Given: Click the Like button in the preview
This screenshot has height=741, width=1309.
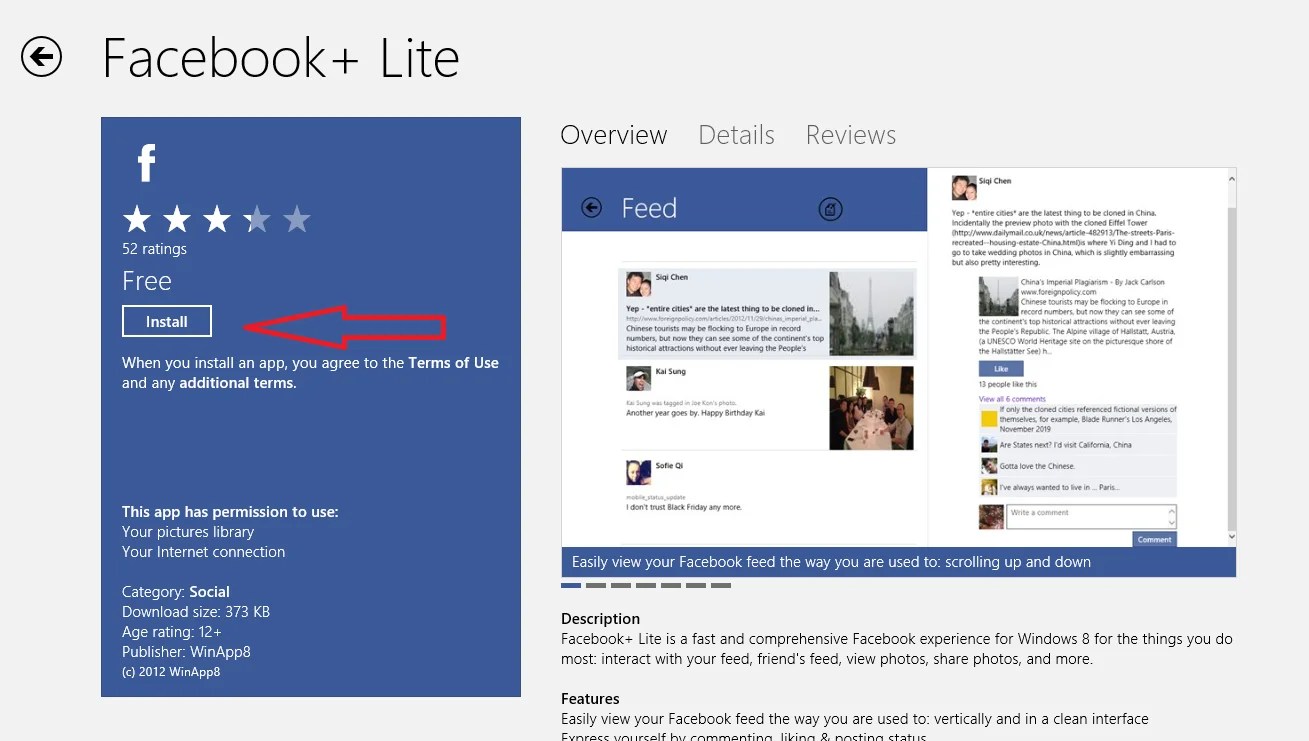Looking at the screenshot, I should pos(1001,368).
